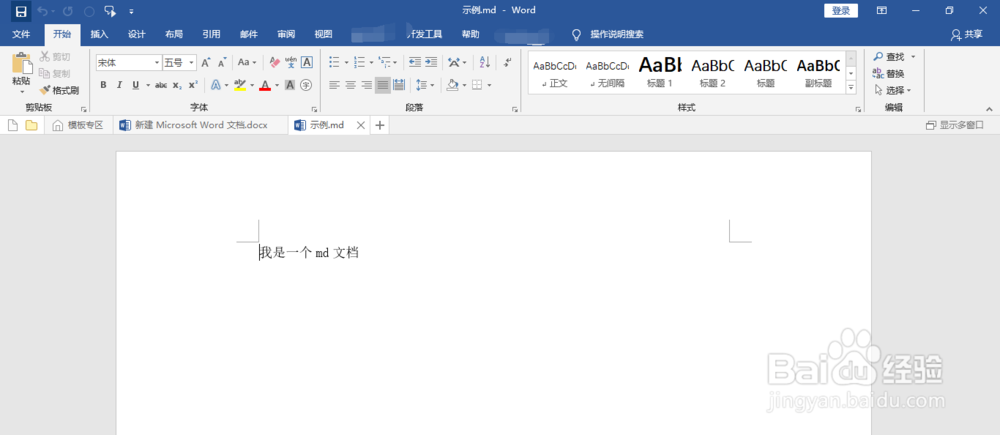Add a new tab with plus button
The image size is (1000, 435).
(379, 126)
